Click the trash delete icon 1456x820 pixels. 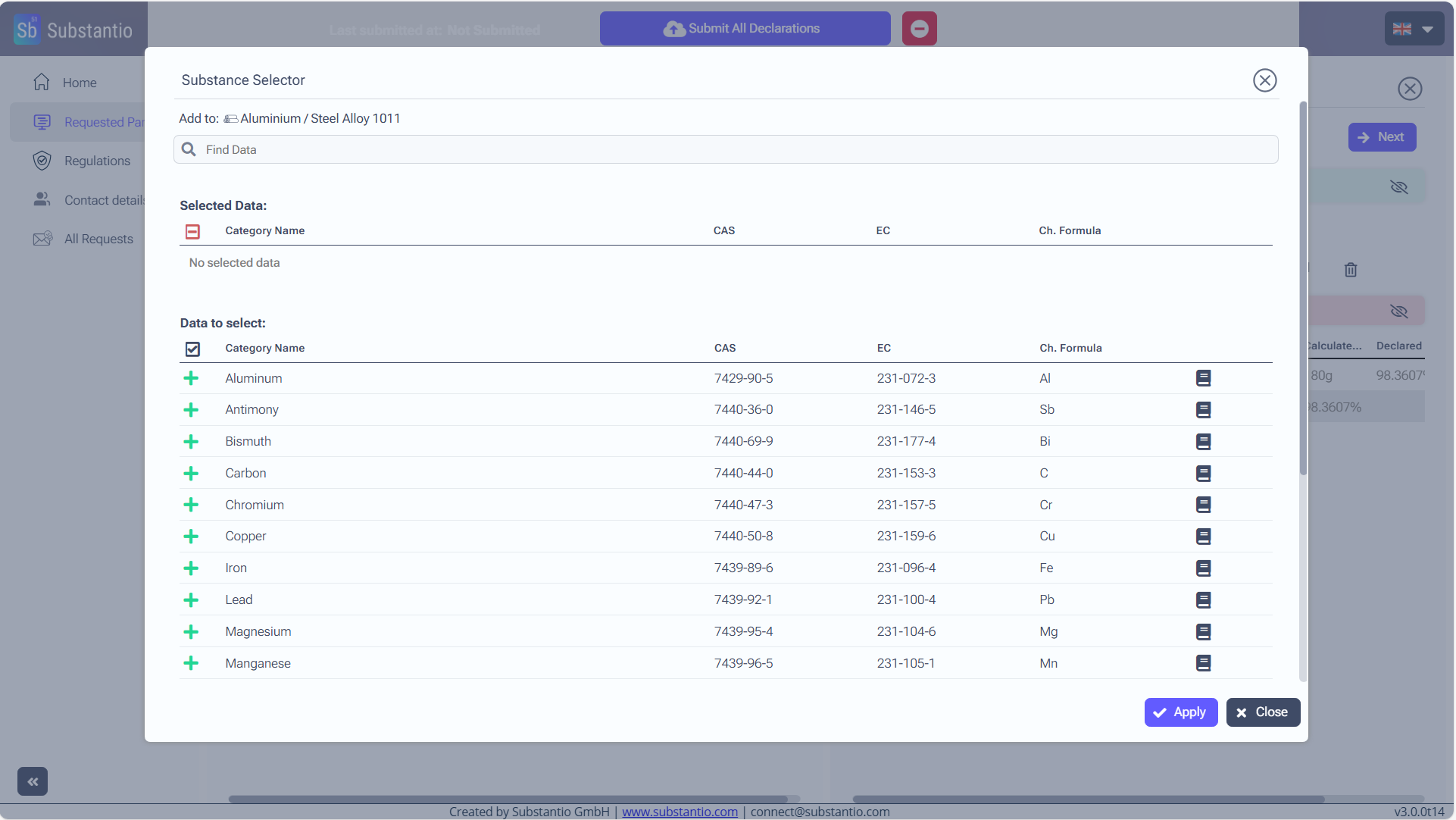tap(1351, 270)
